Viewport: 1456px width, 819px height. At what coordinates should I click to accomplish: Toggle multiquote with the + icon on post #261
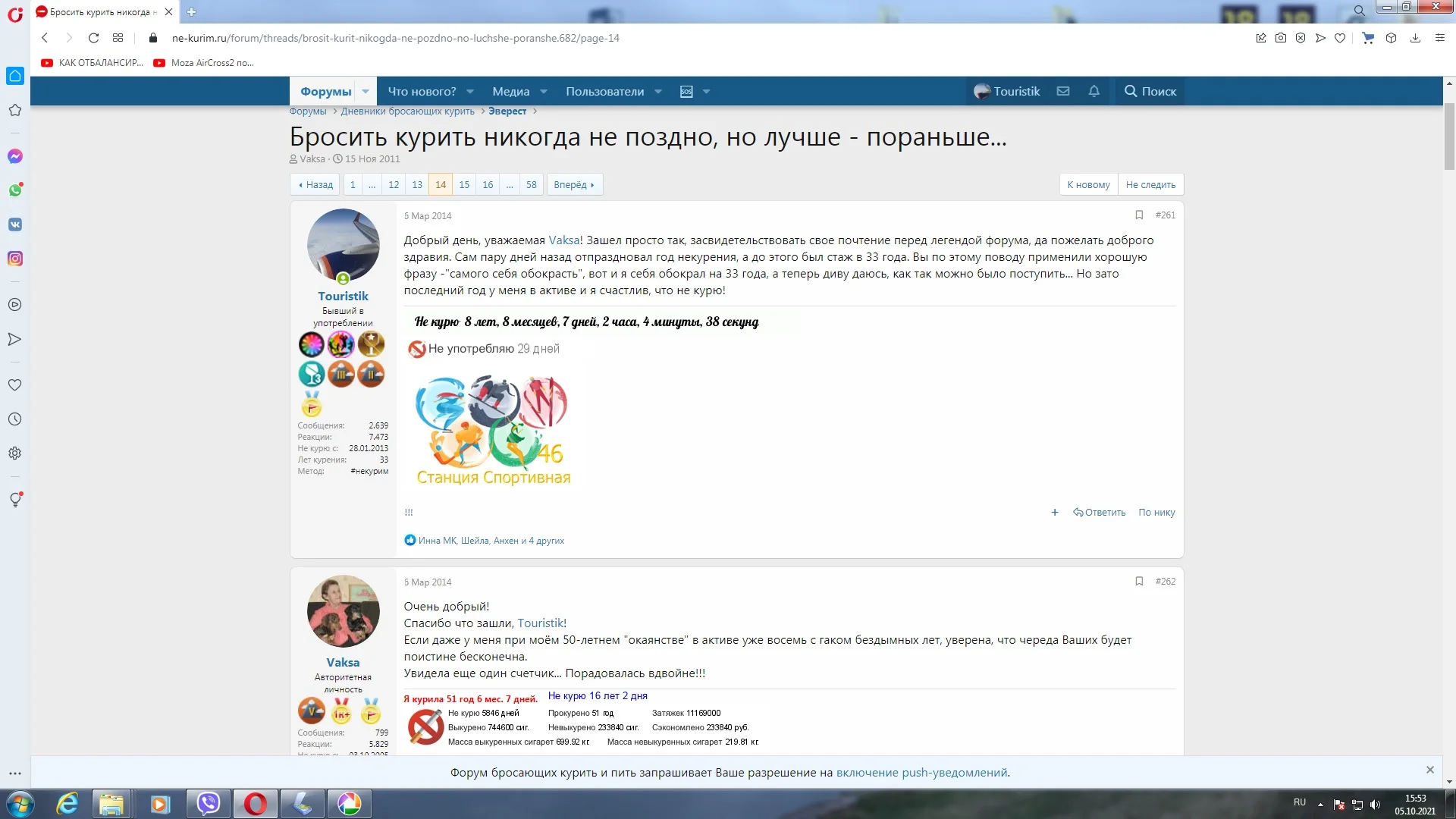click(1054, 513)
